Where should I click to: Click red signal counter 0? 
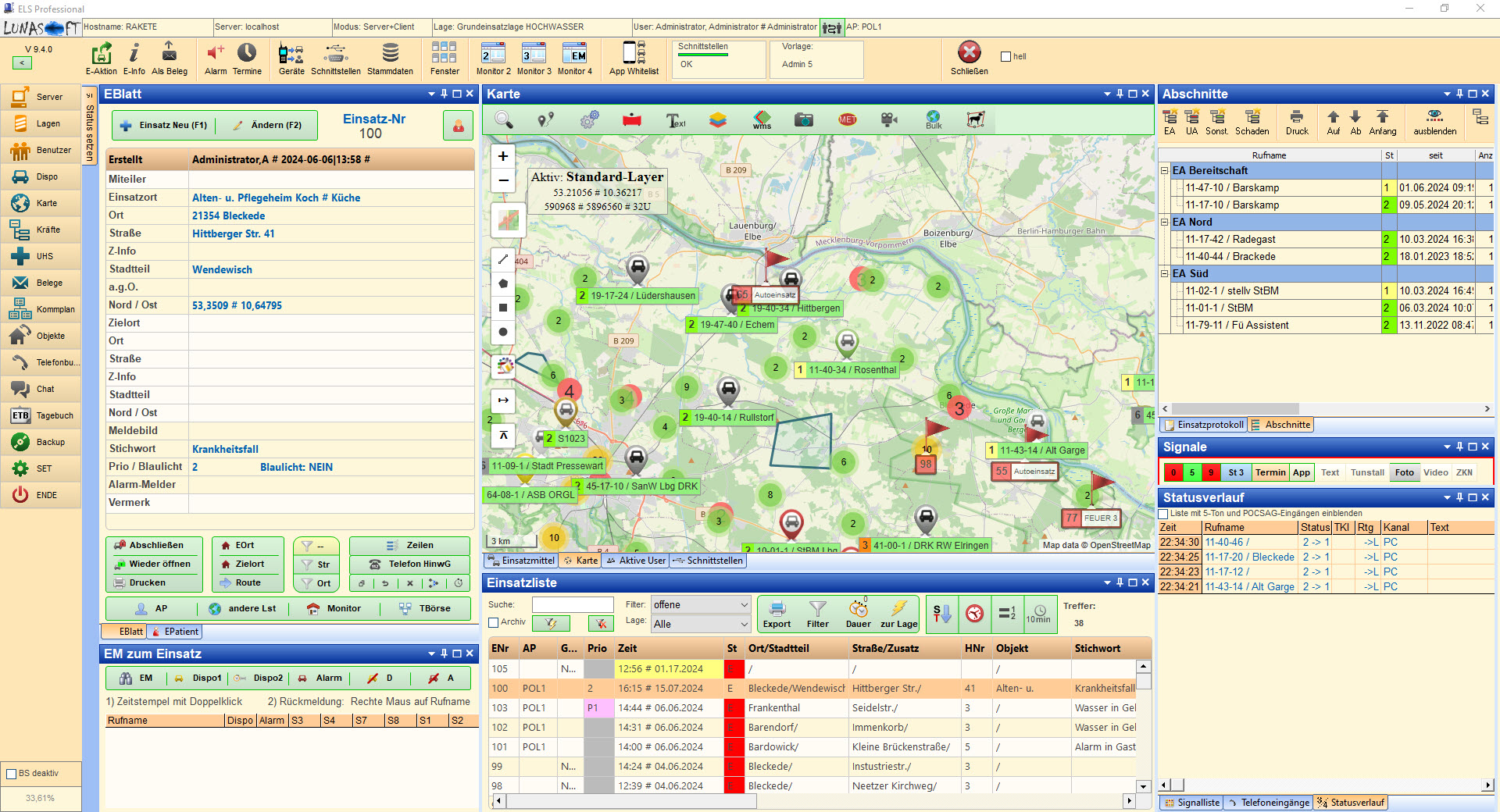point(1173,472)
